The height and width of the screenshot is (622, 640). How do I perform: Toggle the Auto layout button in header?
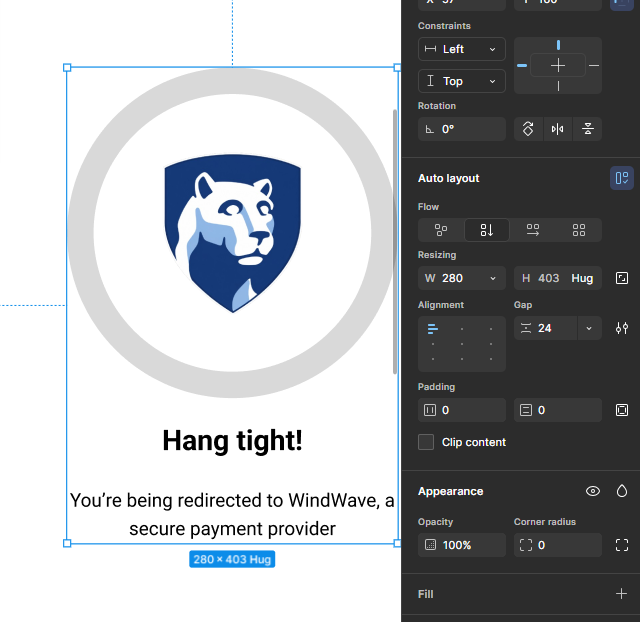[x=621, y=178]
